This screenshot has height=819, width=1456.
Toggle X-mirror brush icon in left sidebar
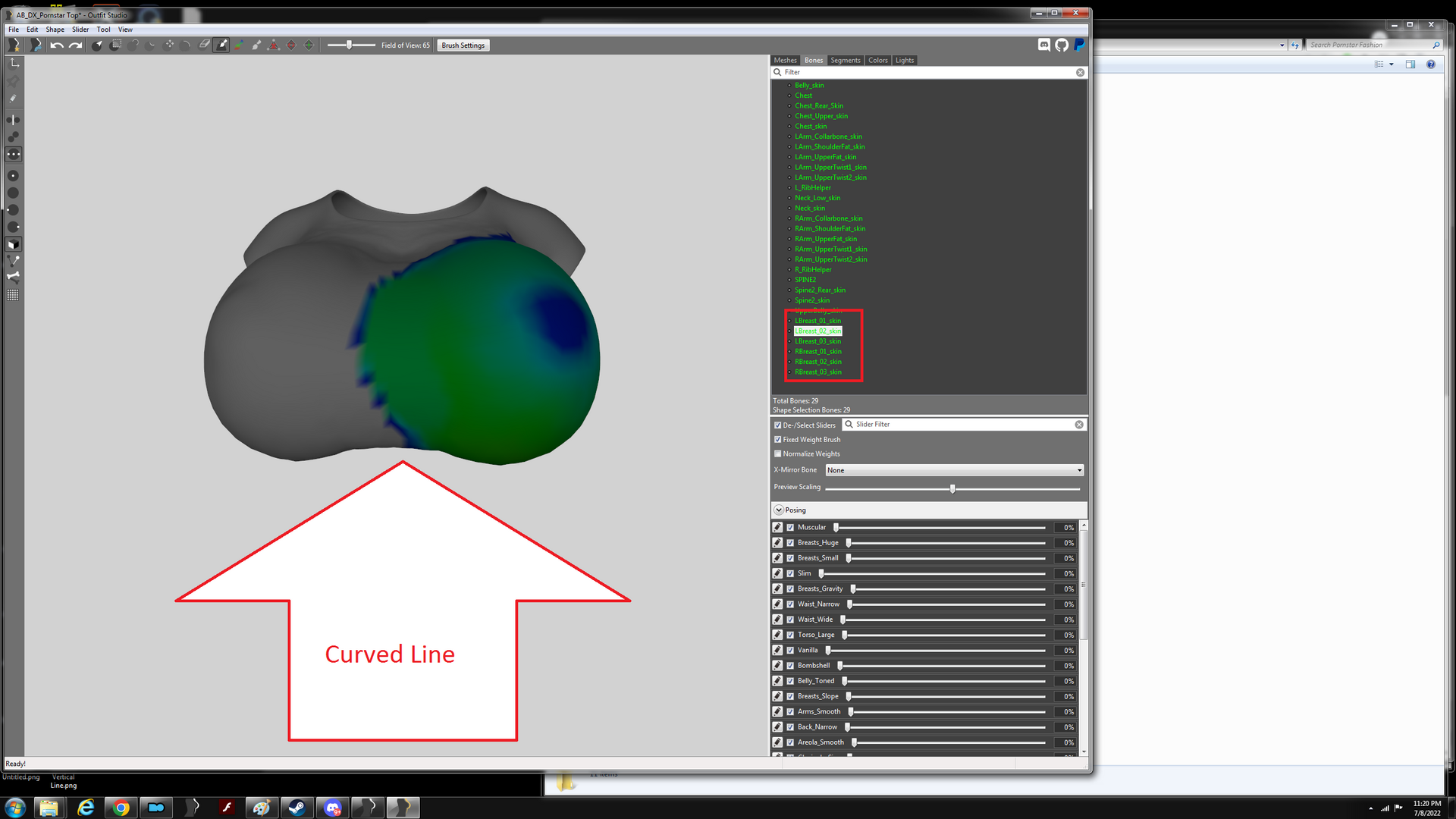tap(14, 120)
